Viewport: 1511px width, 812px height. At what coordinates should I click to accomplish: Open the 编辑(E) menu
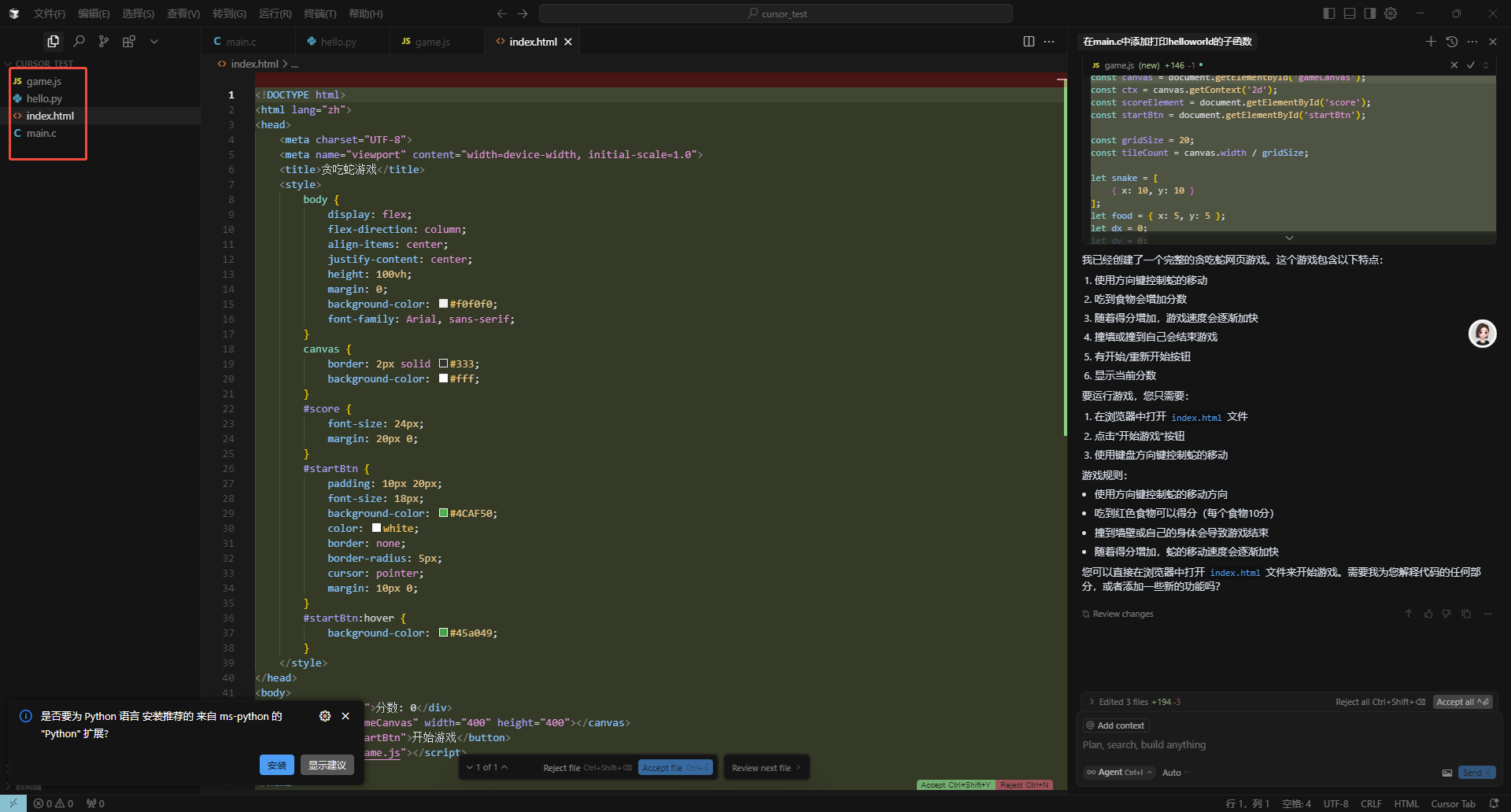tap(94, 13)
